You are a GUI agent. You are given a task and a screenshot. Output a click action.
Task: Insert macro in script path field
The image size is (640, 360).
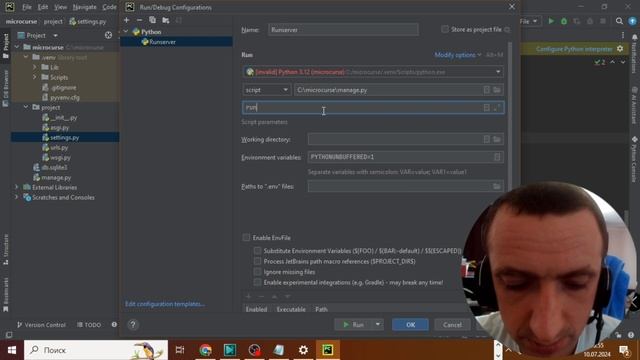click(x=487, y=90)
